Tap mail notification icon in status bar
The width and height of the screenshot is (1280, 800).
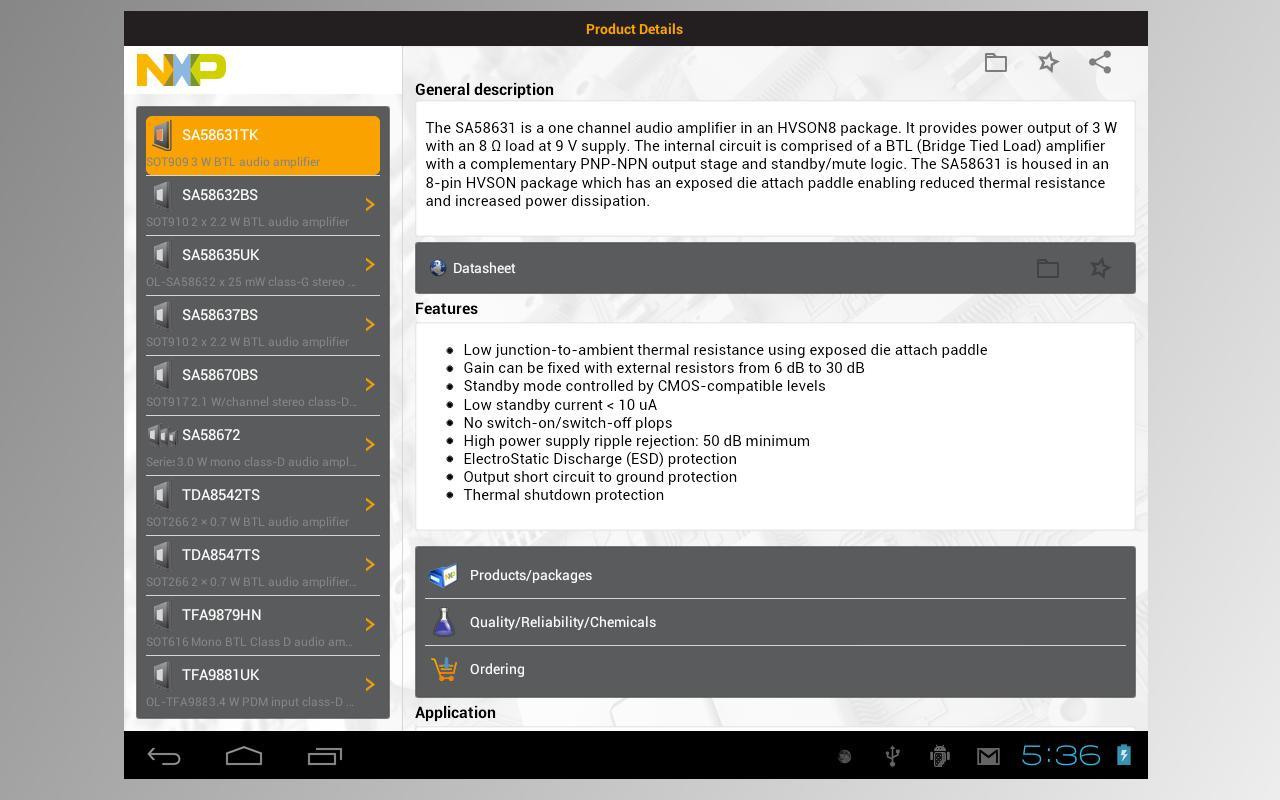[x=988, y=757]
